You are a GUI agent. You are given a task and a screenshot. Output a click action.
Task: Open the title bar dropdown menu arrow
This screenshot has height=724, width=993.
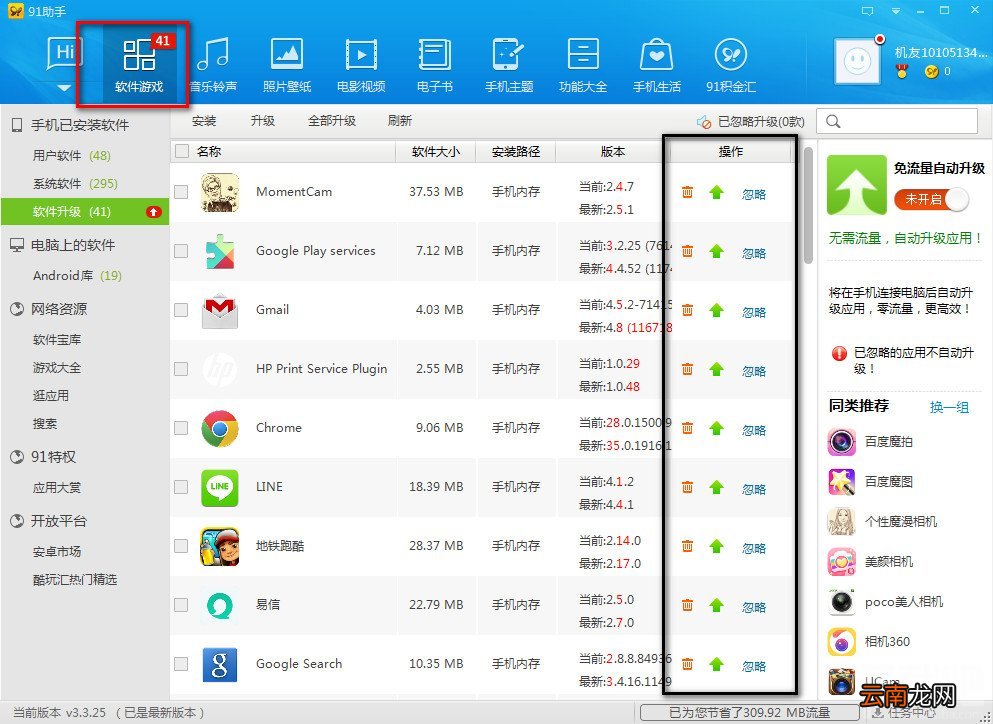click(x=896, y=11)
